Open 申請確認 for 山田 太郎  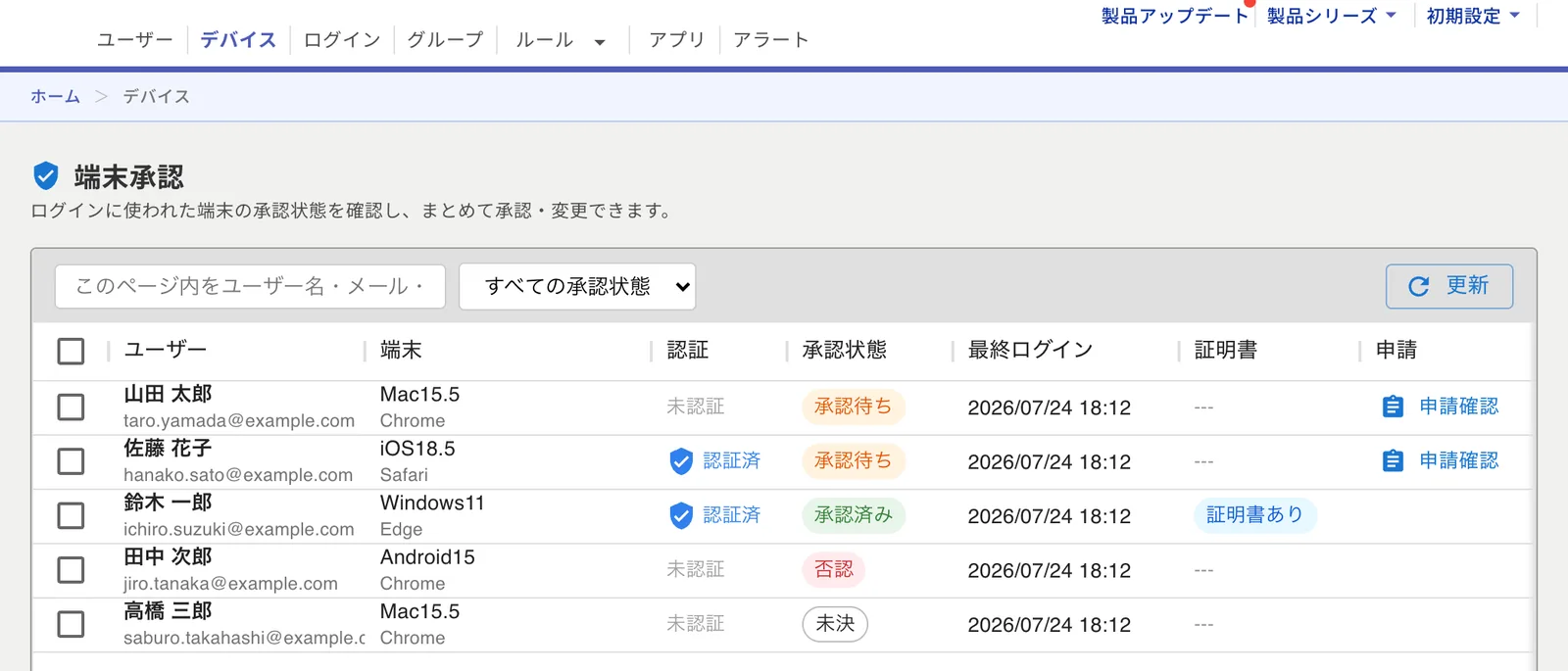(x=1458, y=407)
